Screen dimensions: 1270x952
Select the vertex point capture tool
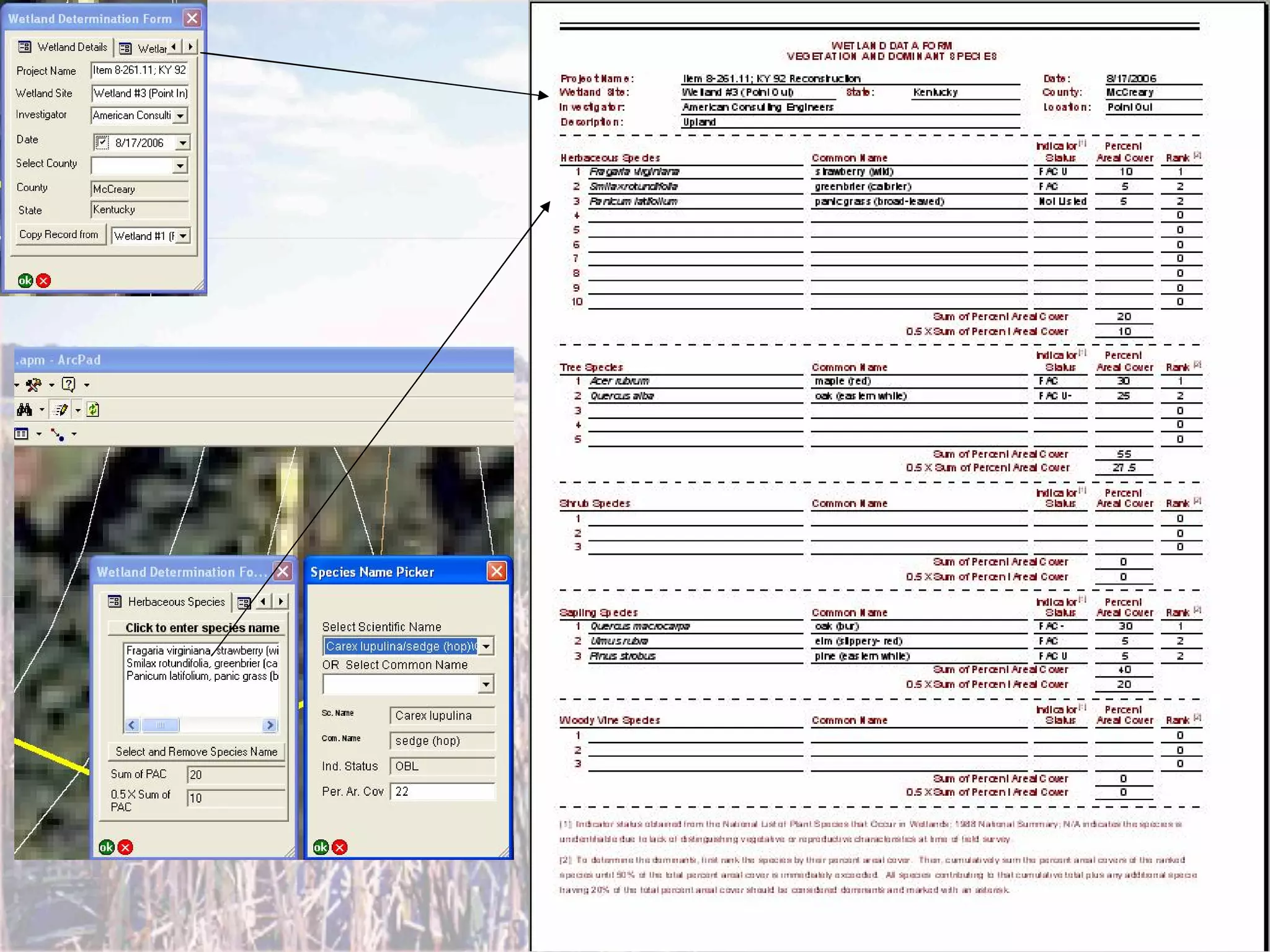coord(57,434)
